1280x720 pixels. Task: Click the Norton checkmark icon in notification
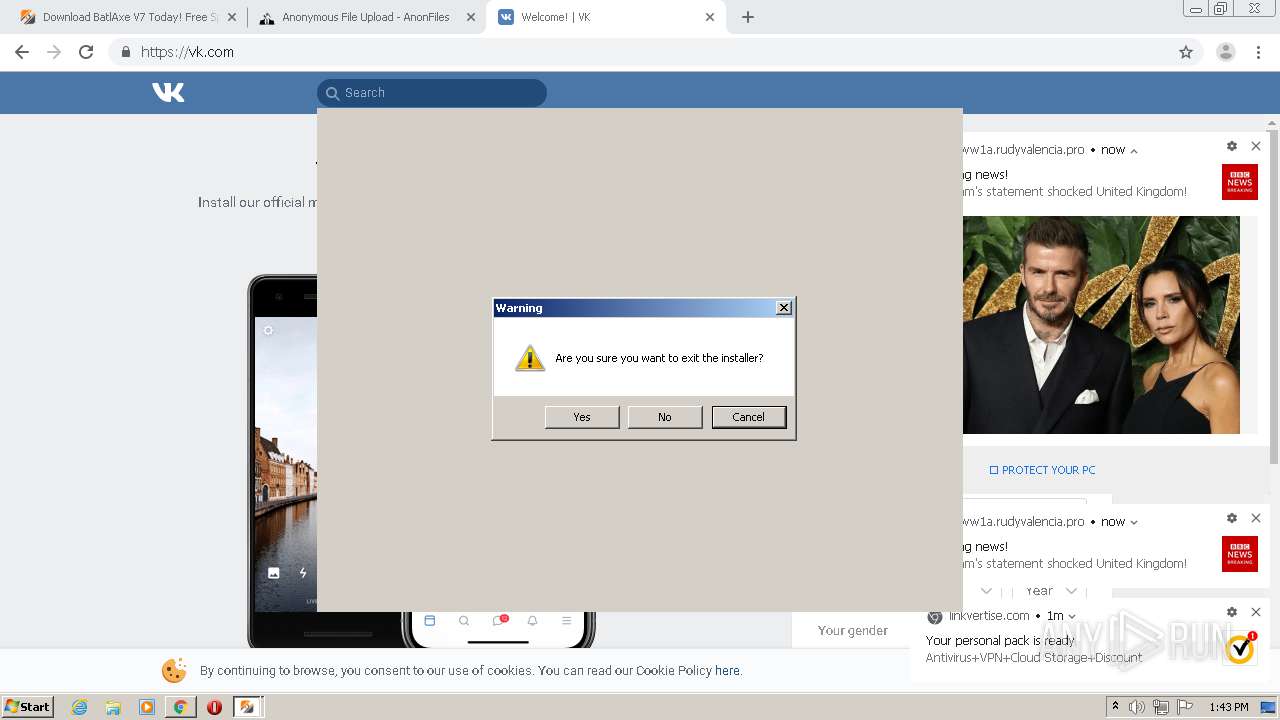(1240, 648)
